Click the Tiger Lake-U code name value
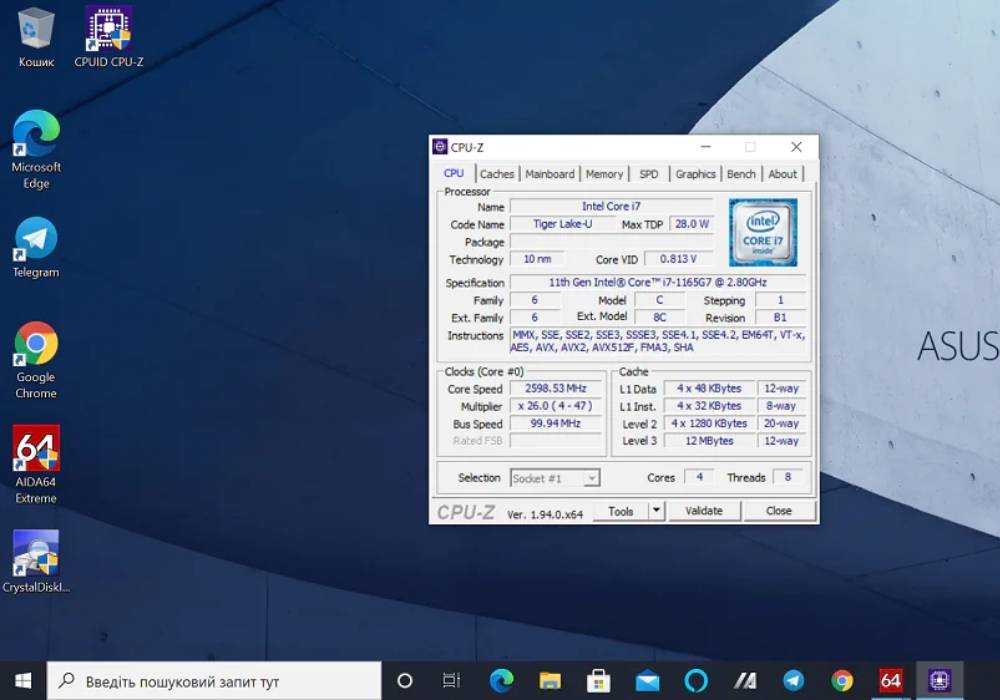 coord(562,224)
